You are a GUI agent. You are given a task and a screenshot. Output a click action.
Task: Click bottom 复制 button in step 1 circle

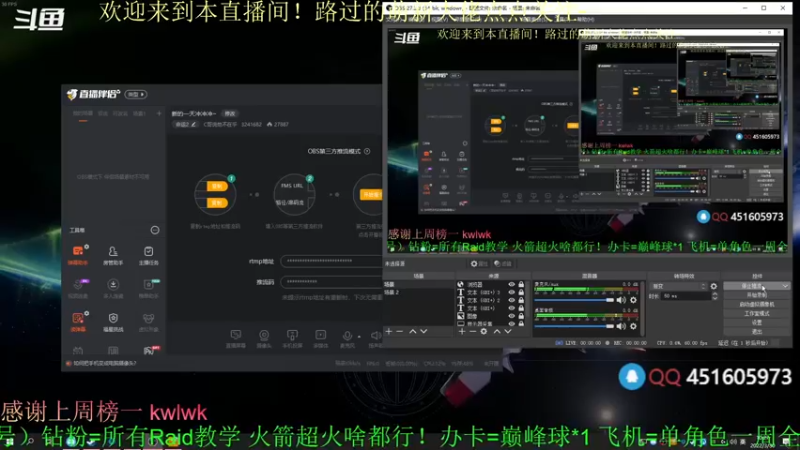pyautogui.click(x=217, y=203)
